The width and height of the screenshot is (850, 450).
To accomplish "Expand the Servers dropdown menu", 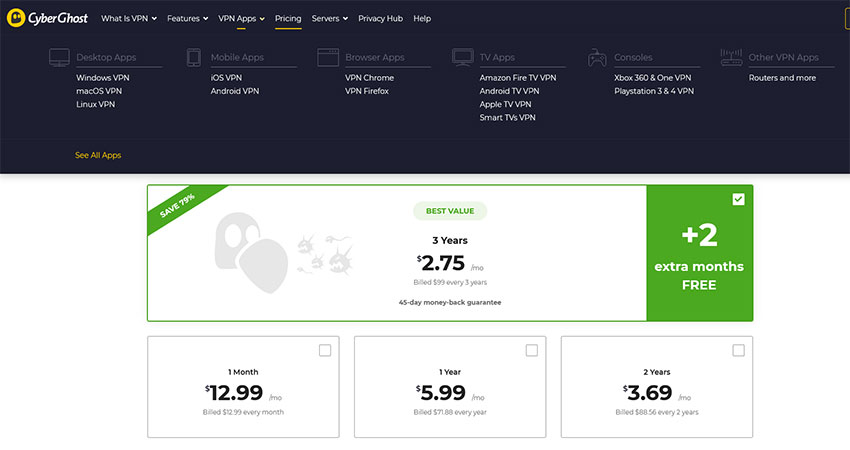I will [330, 18].
